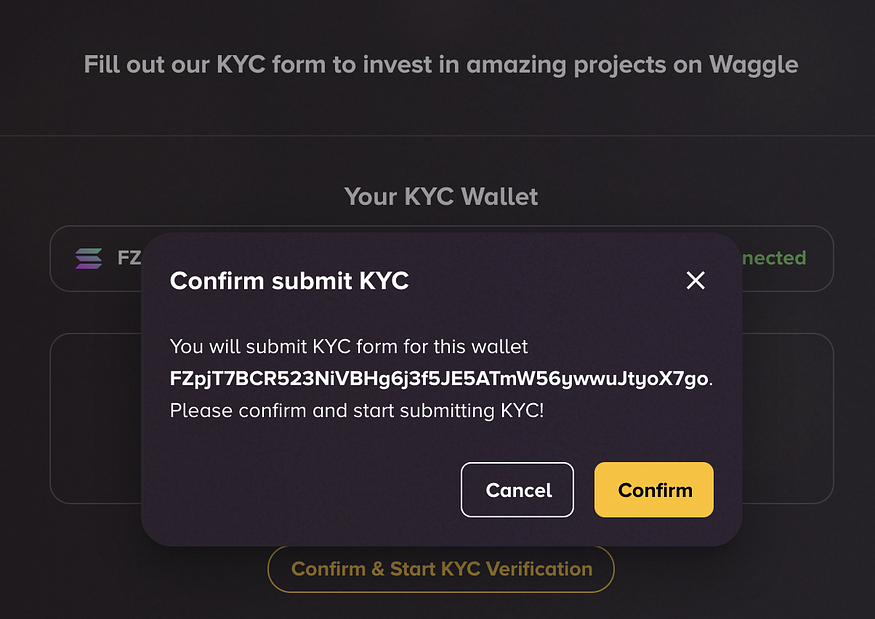Click the Your KYC Wallet heading

tap(441, 196)
